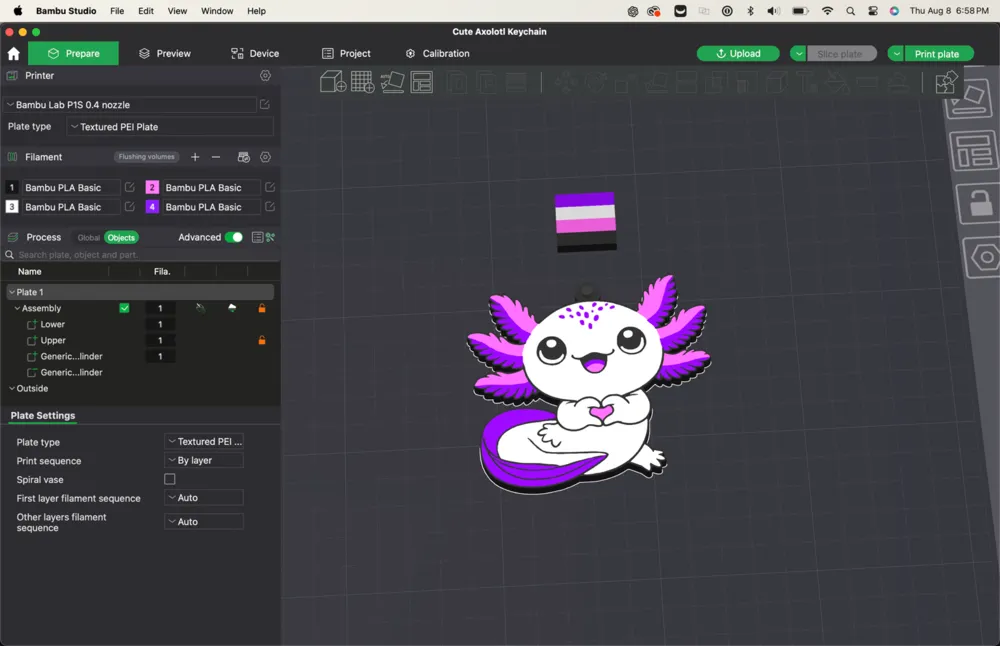This screenshot has height=646, width=1000.
Task: Add a new filament with plus icon
Action: (x=195, y=157)
